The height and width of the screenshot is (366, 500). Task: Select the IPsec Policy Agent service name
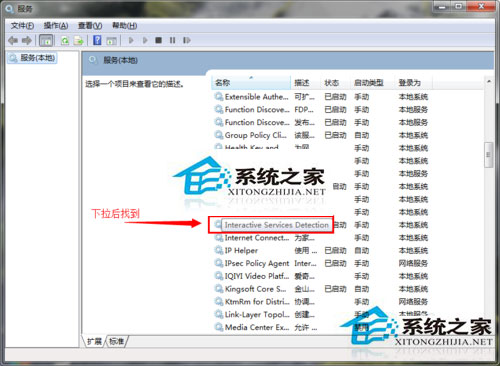(x=257, y=263)
